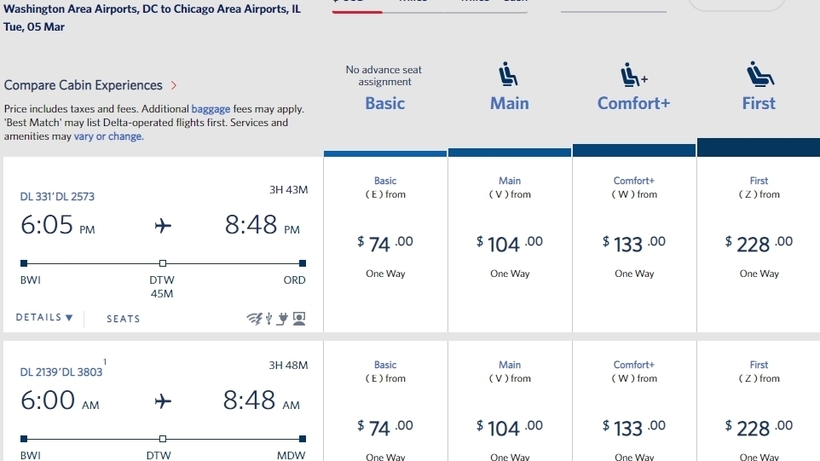Screen dimensions: 820x461
Task: Click the personal video screen amenity icon
Action: [299, 318]
